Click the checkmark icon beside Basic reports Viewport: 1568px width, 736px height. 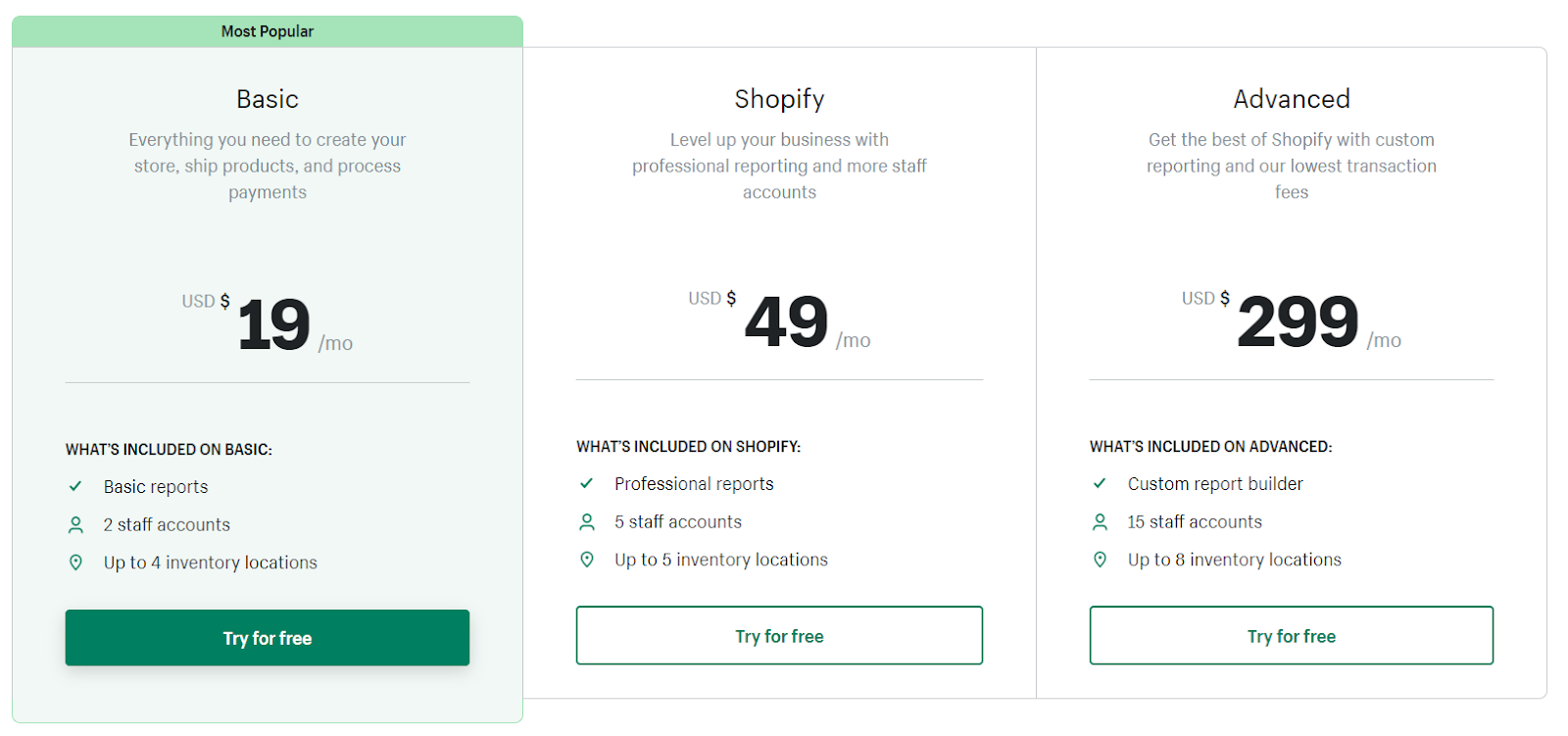point(75,486)
